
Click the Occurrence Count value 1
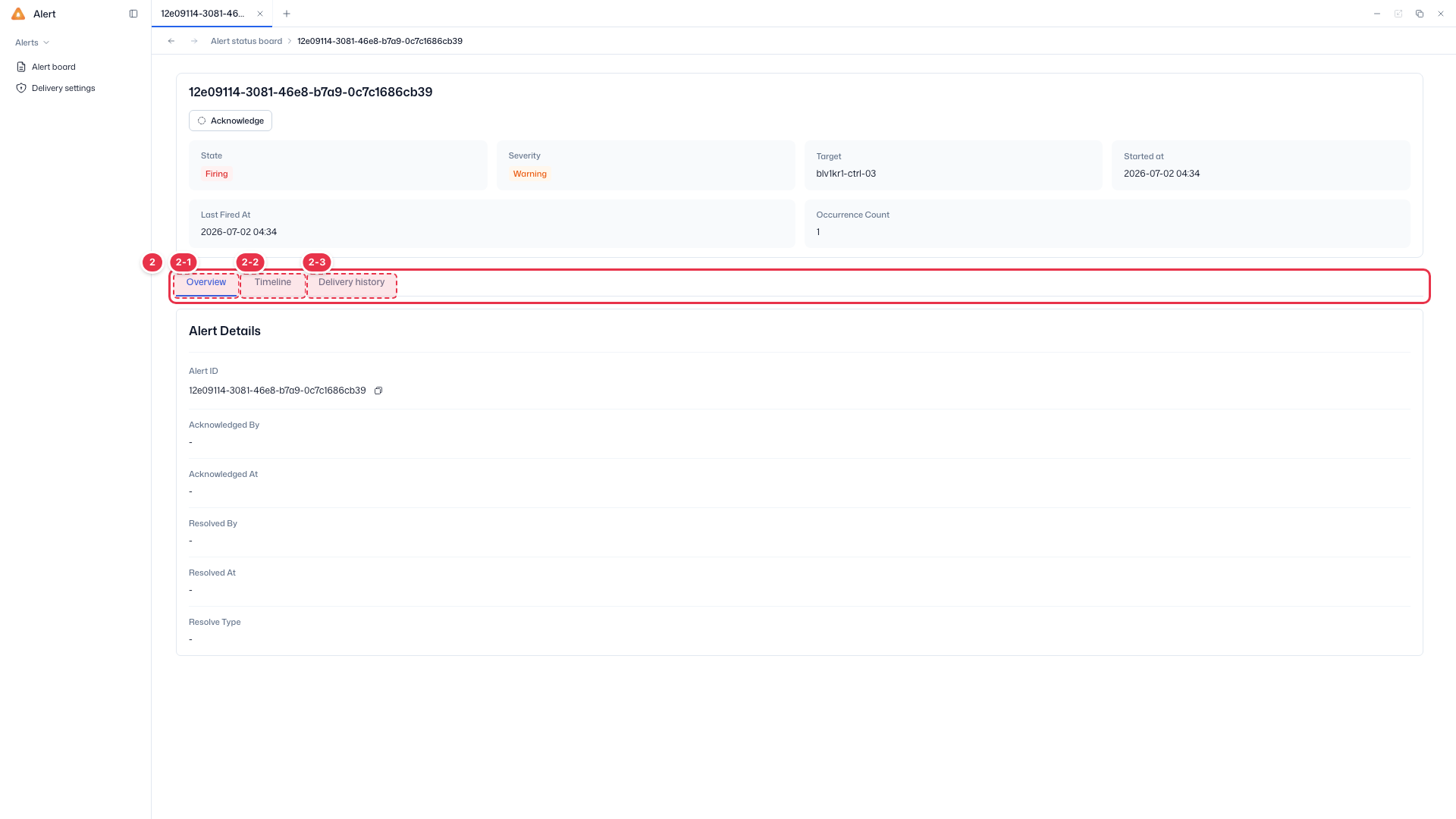tap(818, 232)
